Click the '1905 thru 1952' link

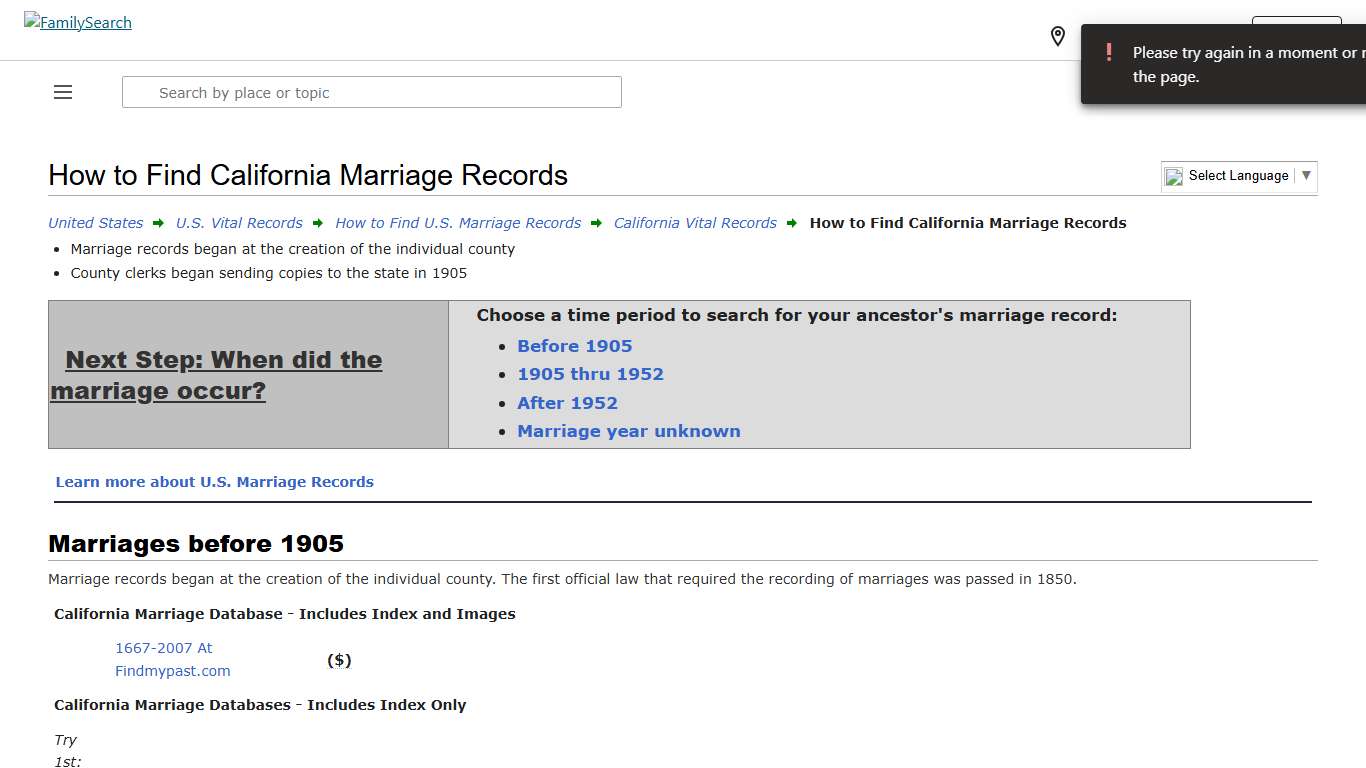590,374
